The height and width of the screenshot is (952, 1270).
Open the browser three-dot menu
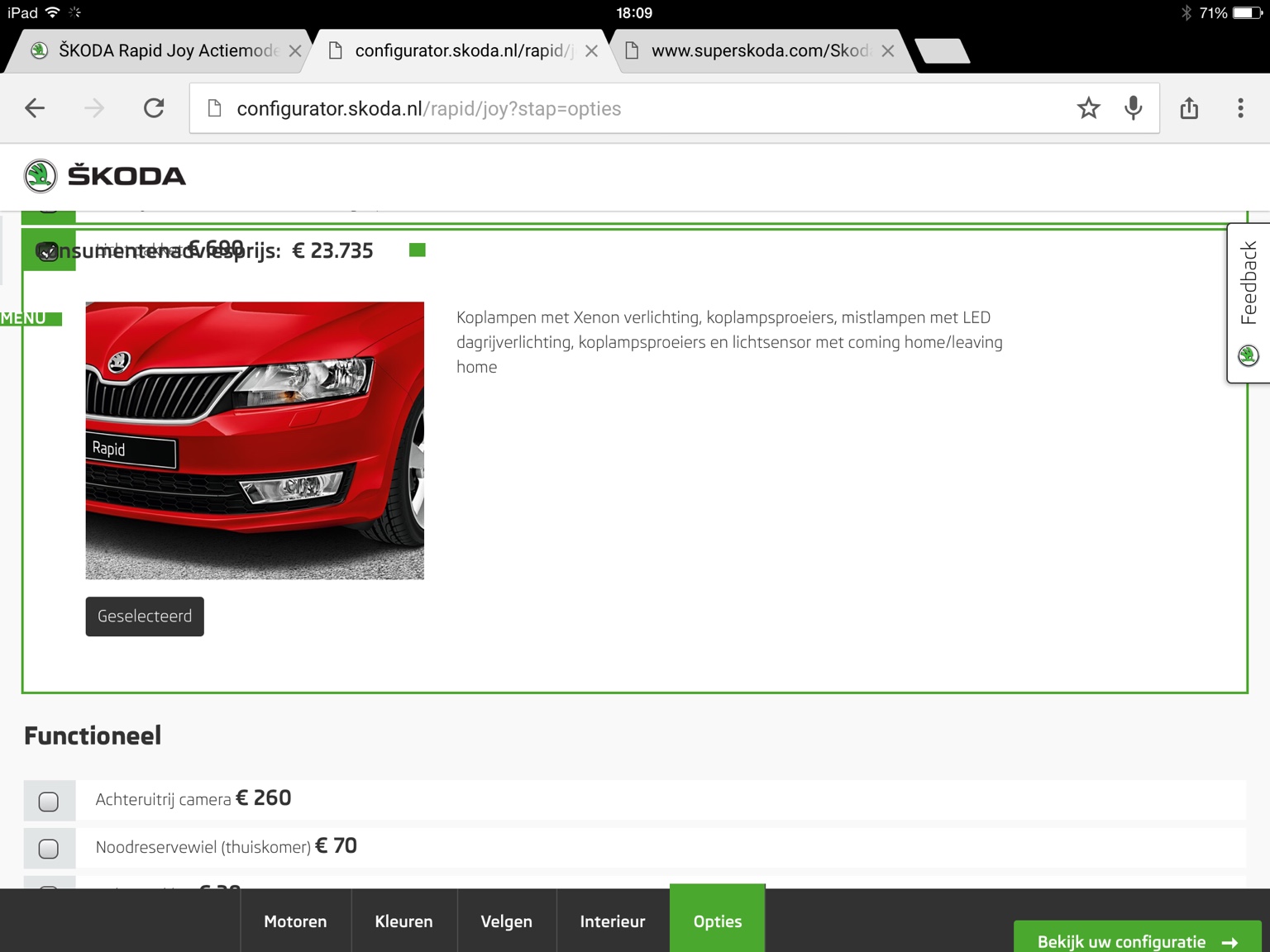click(x=1240, y=108)
